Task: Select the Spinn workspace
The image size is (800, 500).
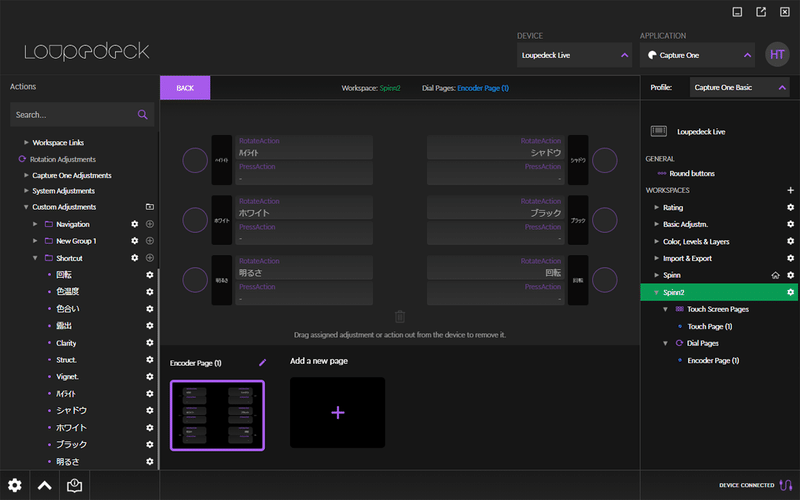Action: (x=671, y=276)
